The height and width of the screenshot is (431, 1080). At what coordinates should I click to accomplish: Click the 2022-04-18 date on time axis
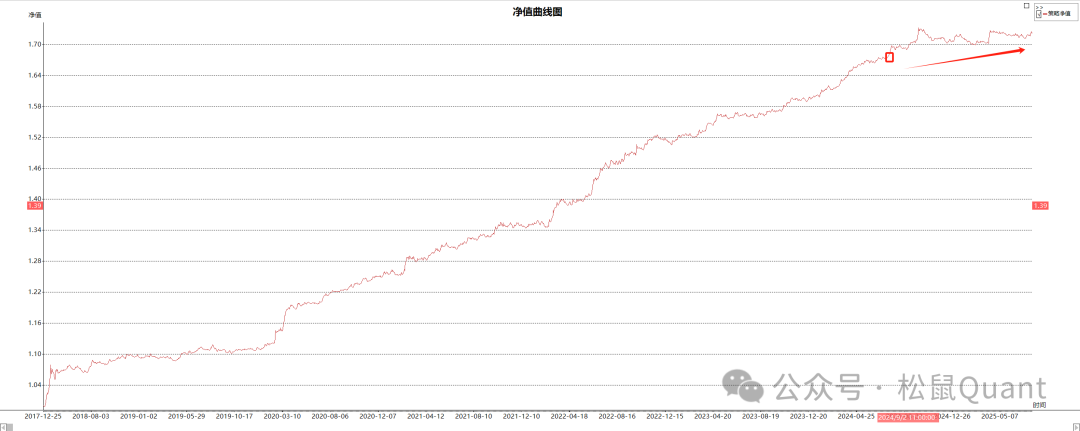(570, 416)
